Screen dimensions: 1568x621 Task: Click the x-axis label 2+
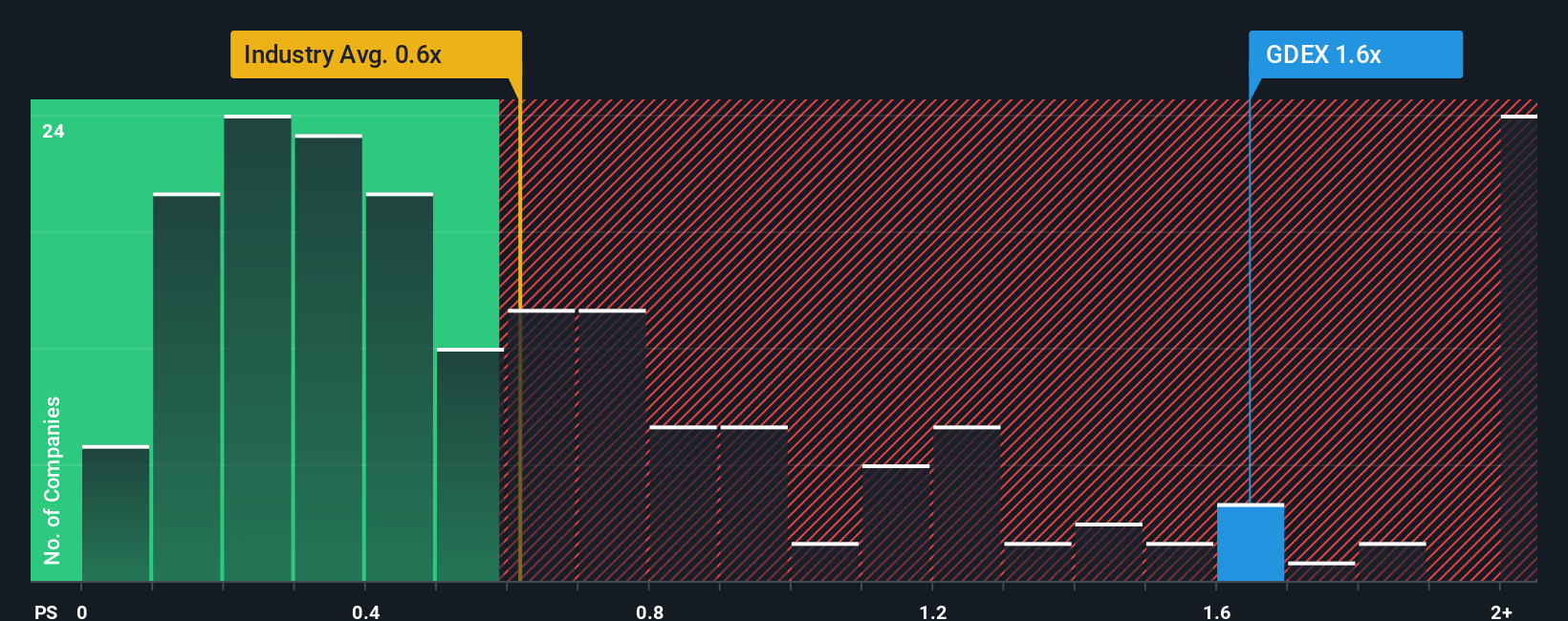point(1501,611)
